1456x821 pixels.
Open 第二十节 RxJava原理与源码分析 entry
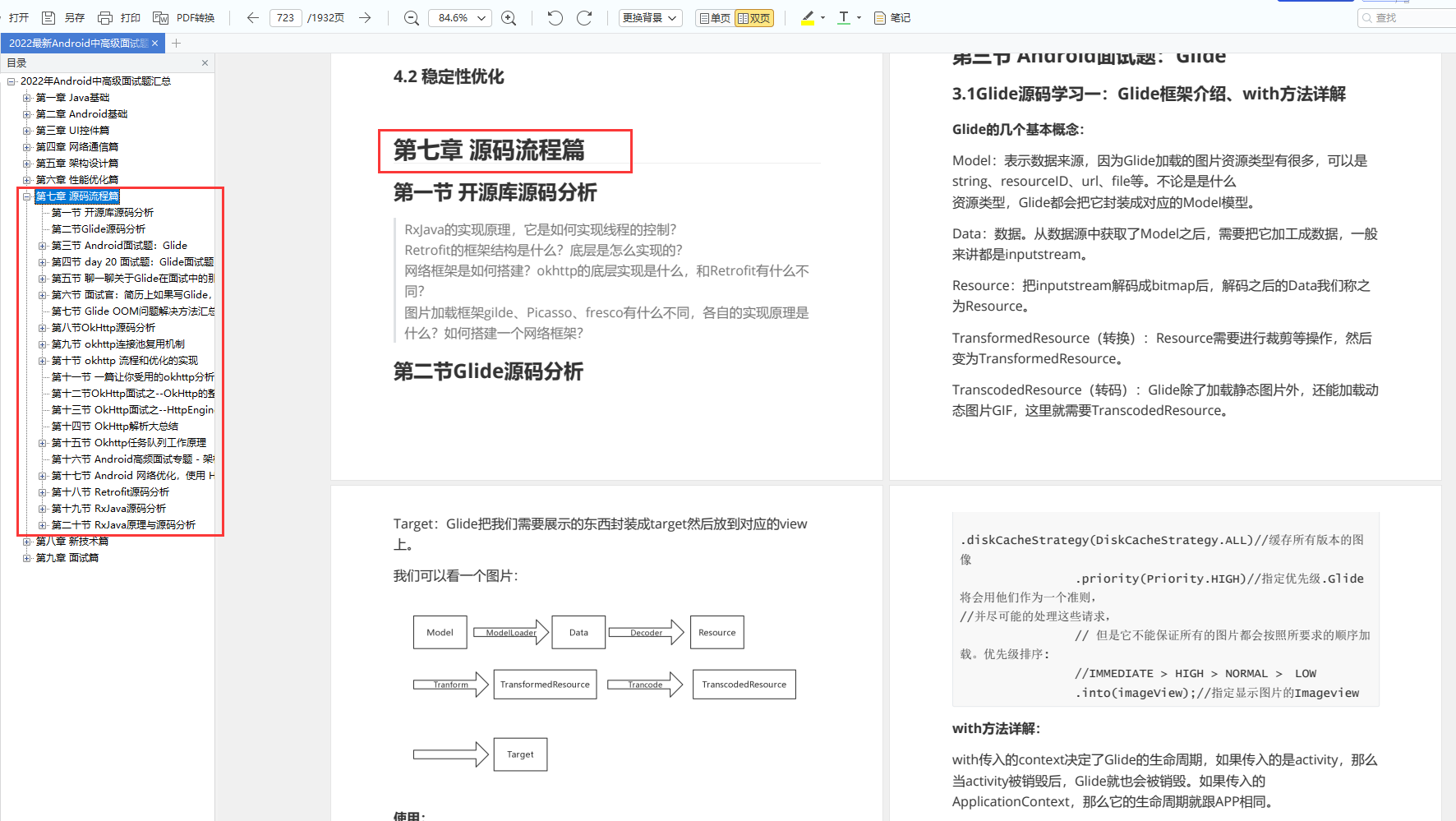[123, 525]
